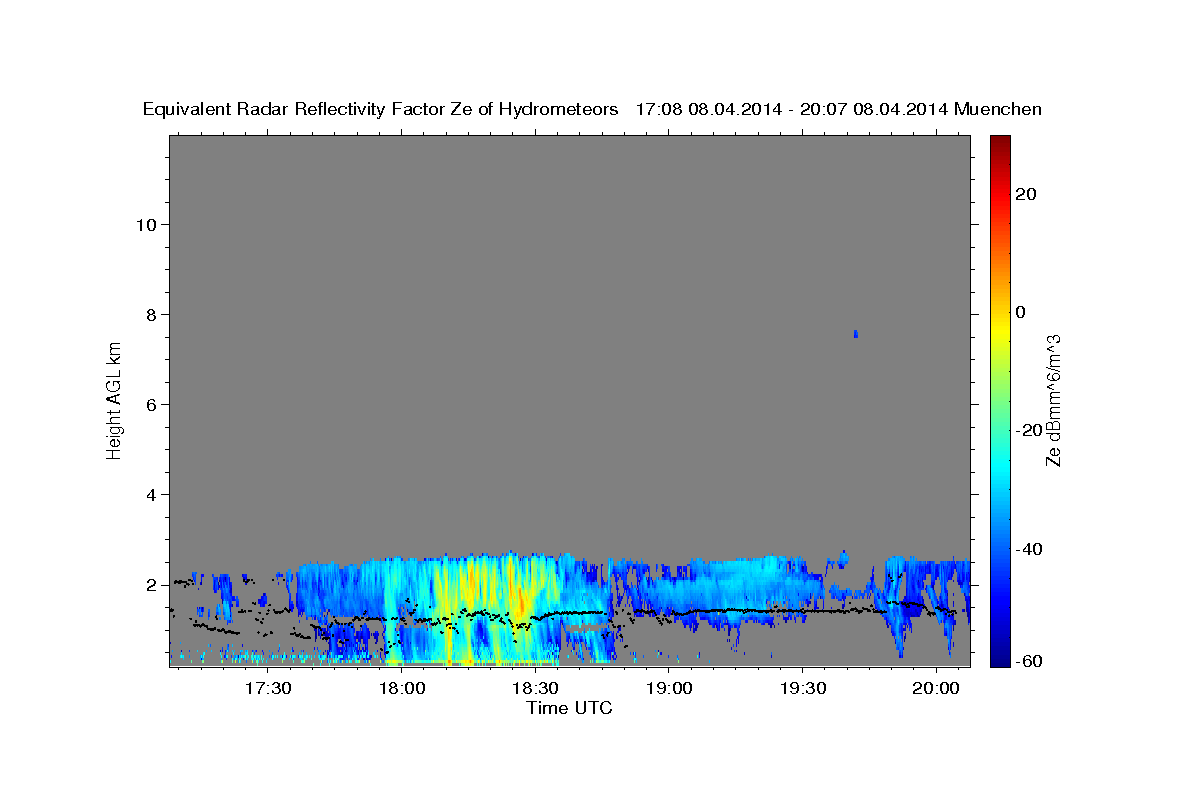The image size is (1200, 800).
Task: Click the height tick label '10'
Action: 145,224
